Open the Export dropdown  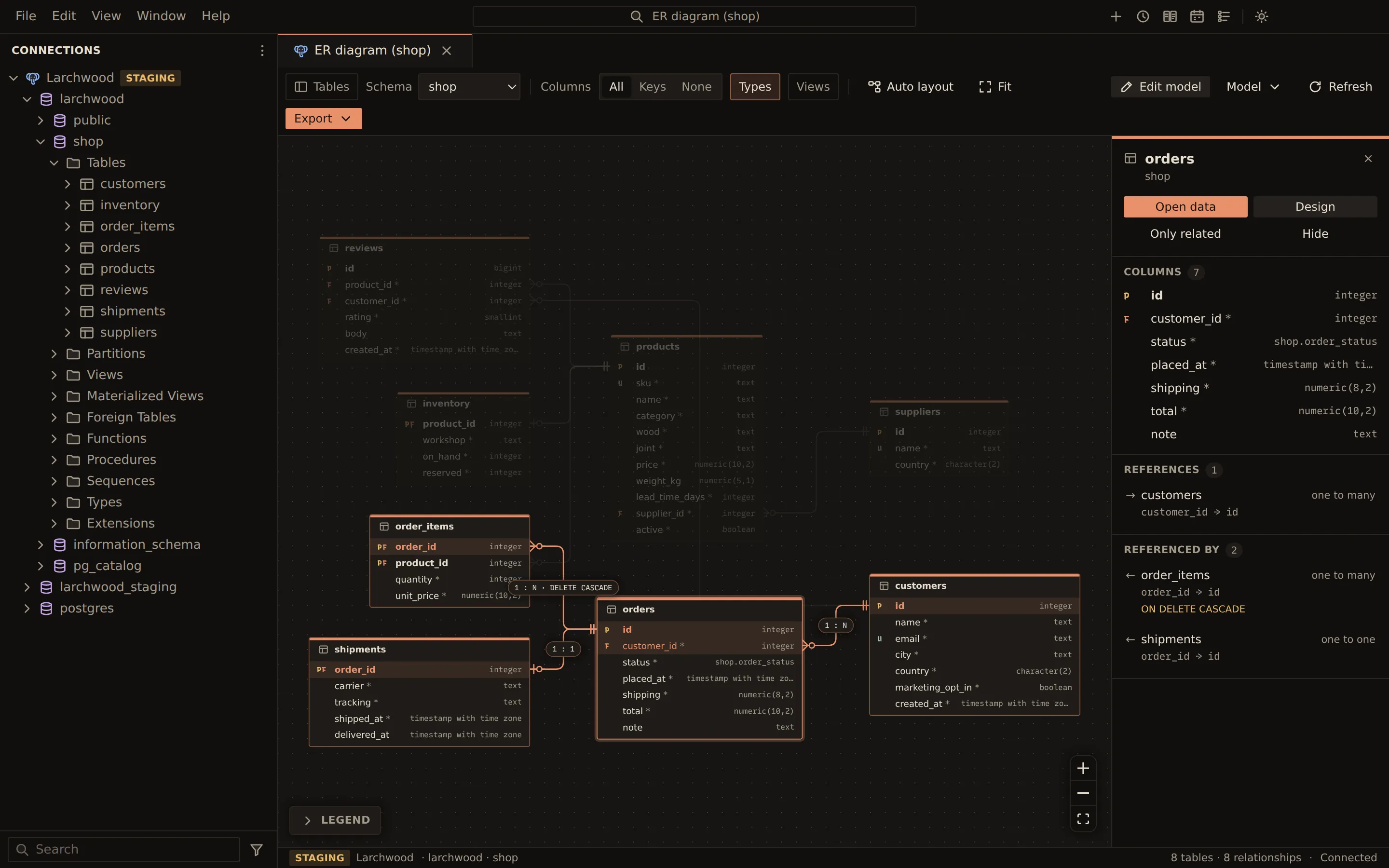[324, 118]
